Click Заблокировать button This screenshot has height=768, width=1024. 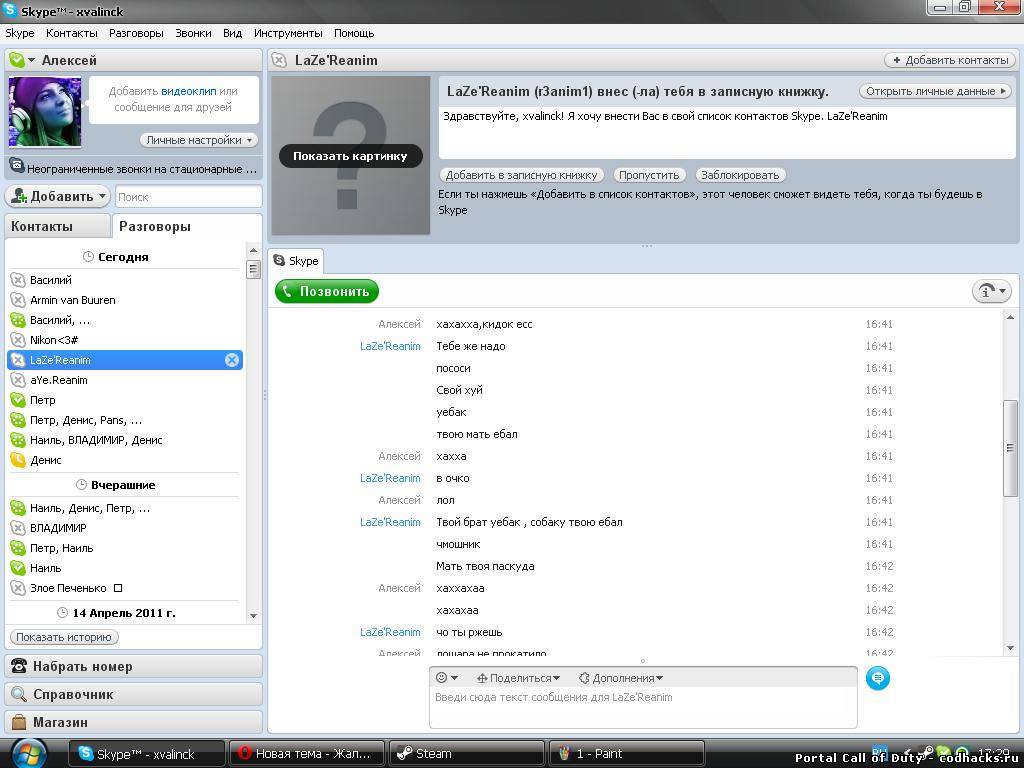pos(741,175)
